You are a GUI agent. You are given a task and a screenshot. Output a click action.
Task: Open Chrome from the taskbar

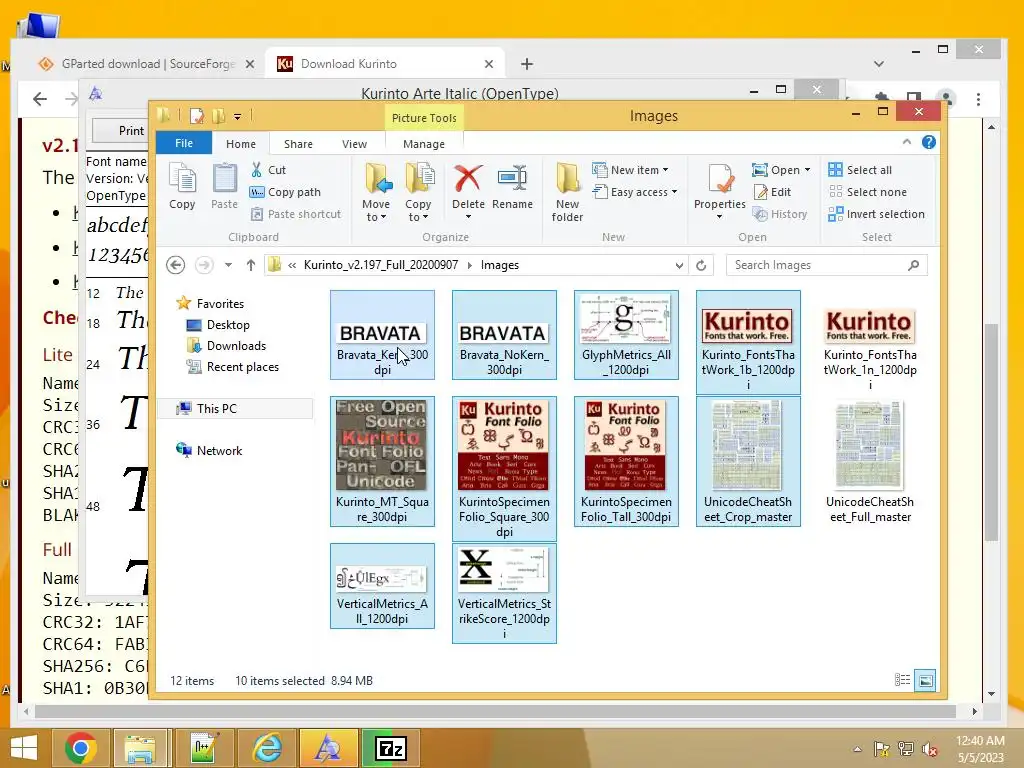coord(81,748)
